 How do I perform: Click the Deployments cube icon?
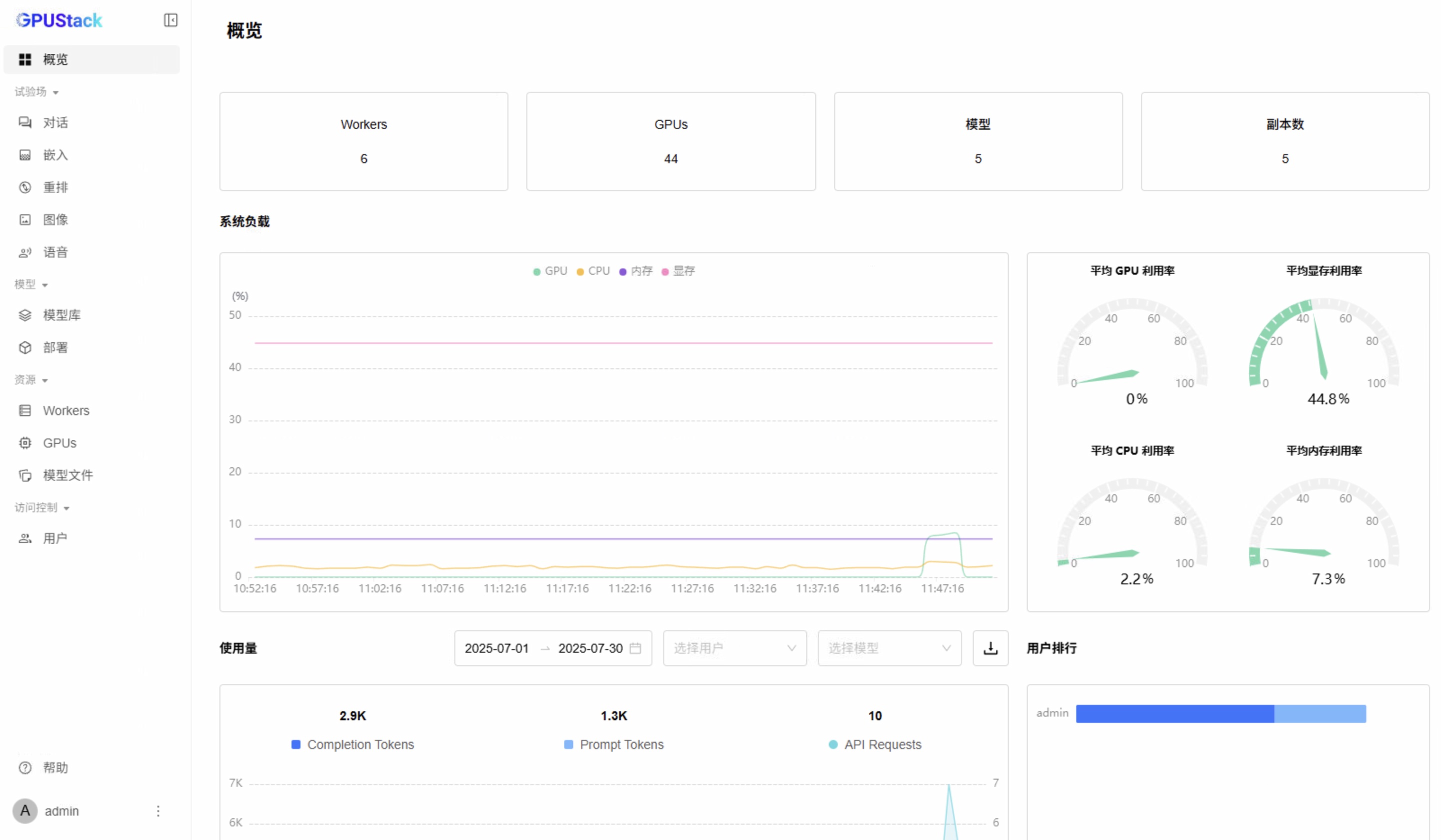click(25, 347)
